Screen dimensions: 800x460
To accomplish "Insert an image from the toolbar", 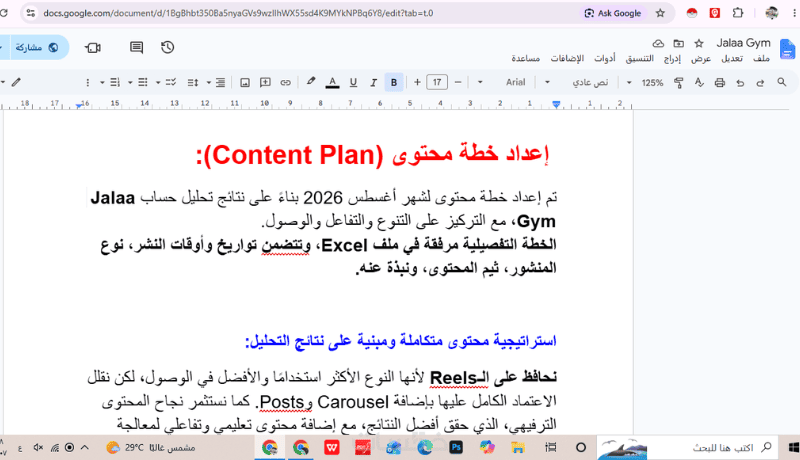I will (245, 83).
